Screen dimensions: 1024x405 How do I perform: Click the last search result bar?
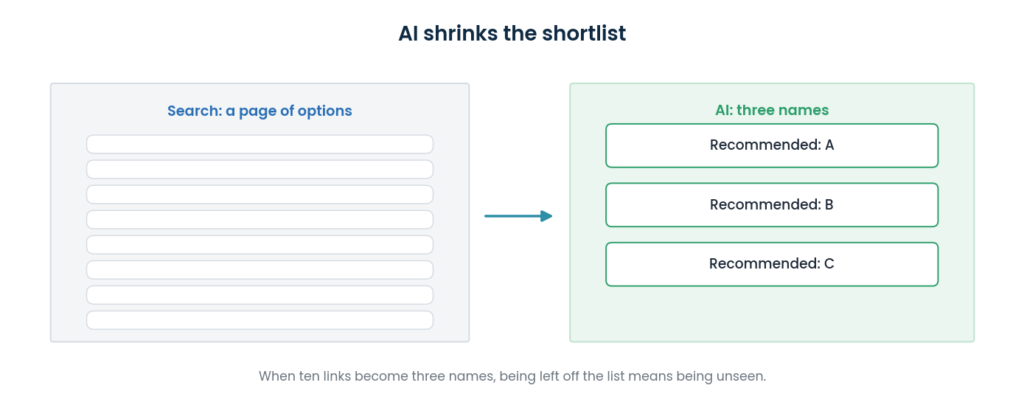260,320
